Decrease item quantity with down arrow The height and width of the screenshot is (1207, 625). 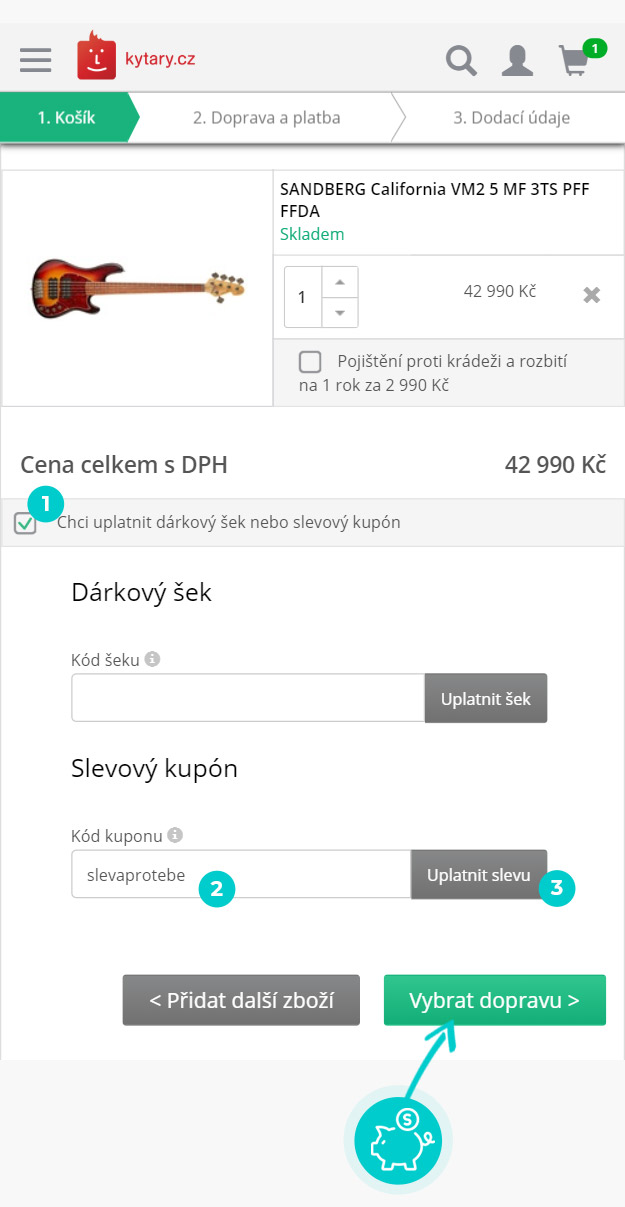(340, 312)
